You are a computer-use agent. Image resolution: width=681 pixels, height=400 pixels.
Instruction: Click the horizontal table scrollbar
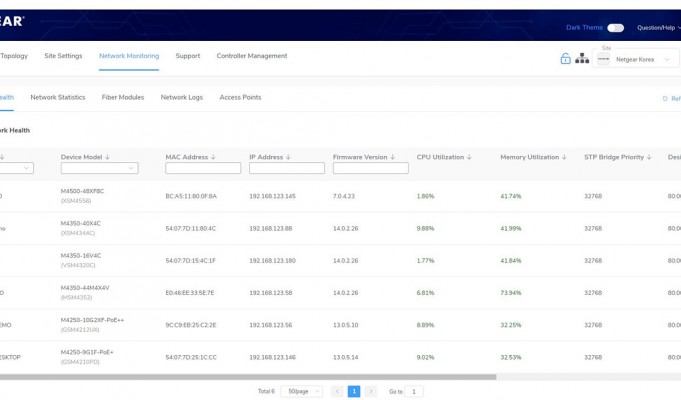248,377
